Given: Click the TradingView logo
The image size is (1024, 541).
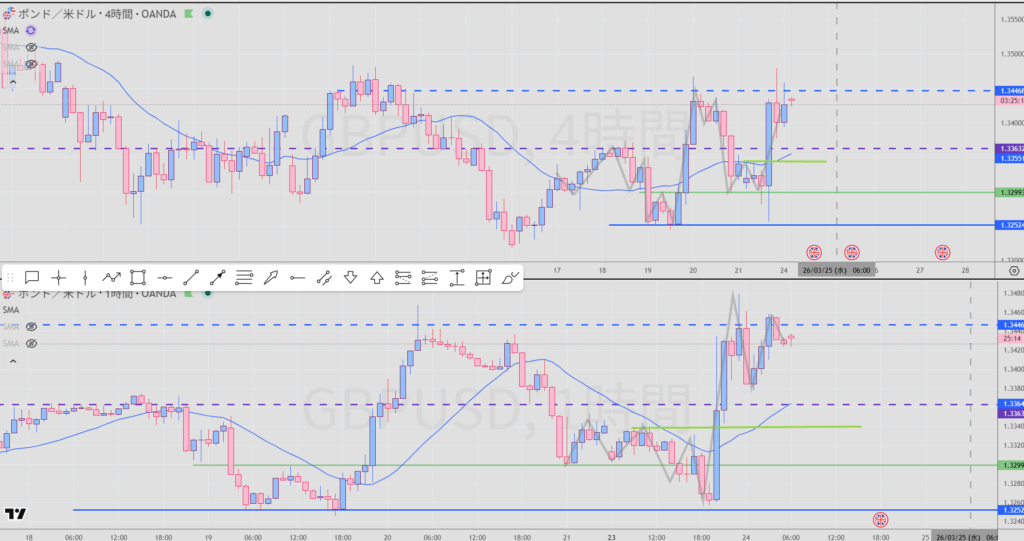Looking at the screenshot, I should [15, 514].
